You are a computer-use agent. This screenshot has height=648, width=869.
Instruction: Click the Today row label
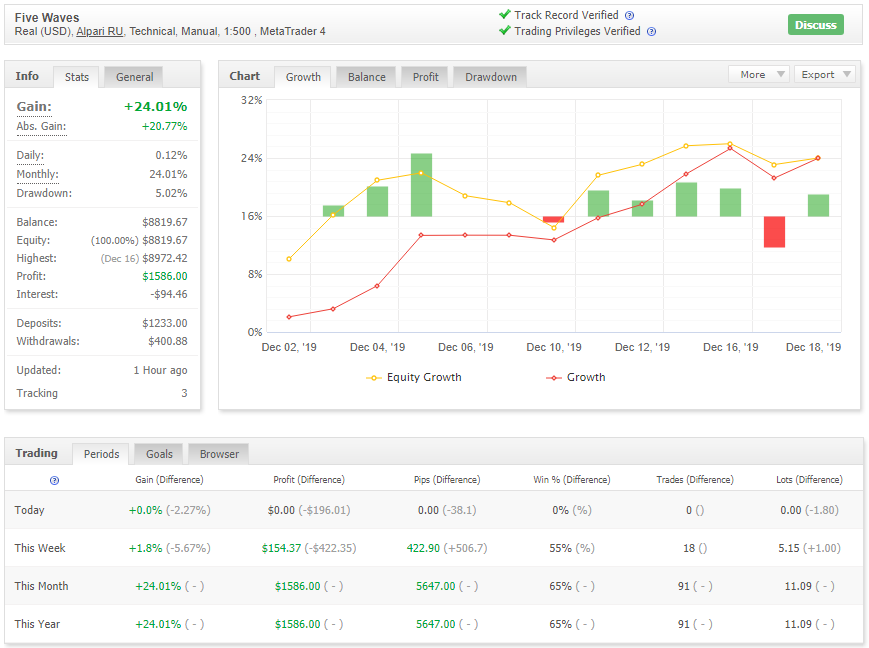point(29,510)
